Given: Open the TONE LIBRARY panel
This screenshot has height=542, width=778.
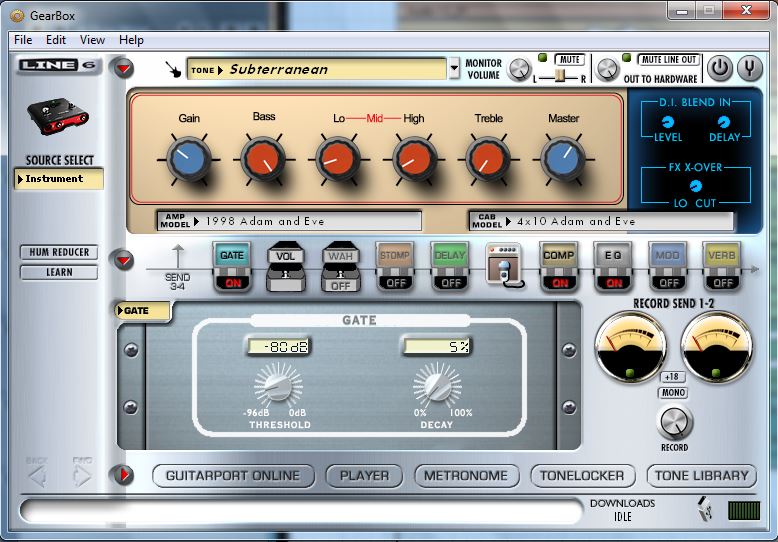Looking at the screenshot, I should [x=702, y=475].
